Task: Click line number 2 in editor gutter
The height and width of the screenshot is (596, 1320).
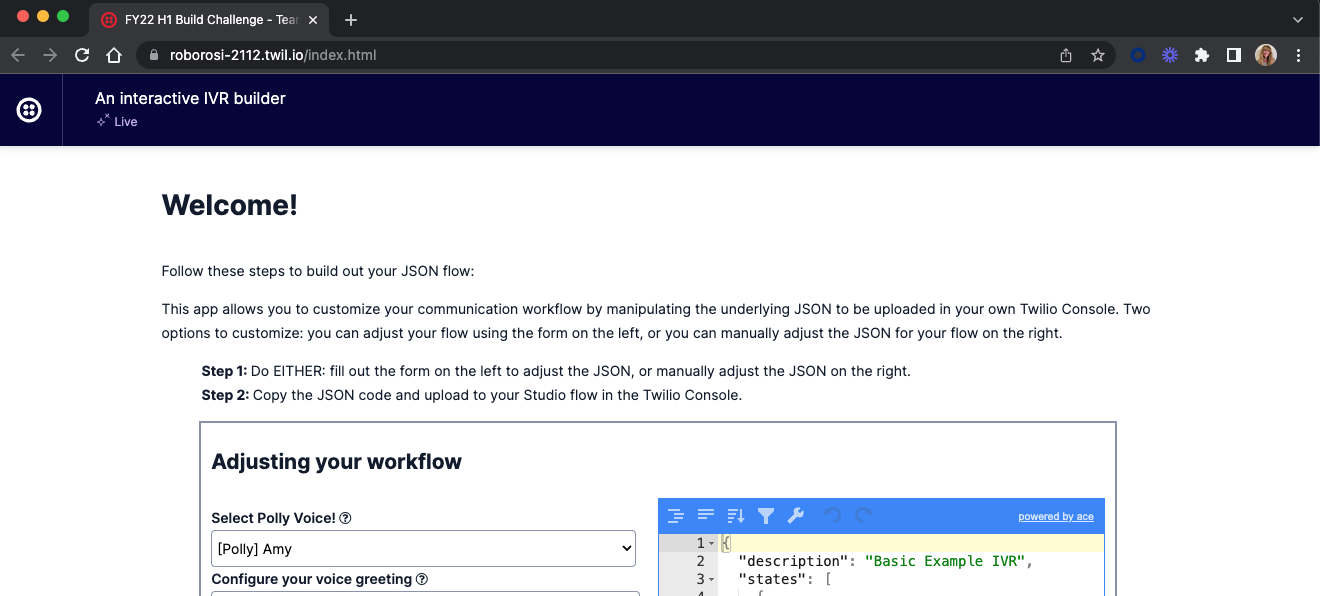Action: pyautogui.click(x=700, y=561)
